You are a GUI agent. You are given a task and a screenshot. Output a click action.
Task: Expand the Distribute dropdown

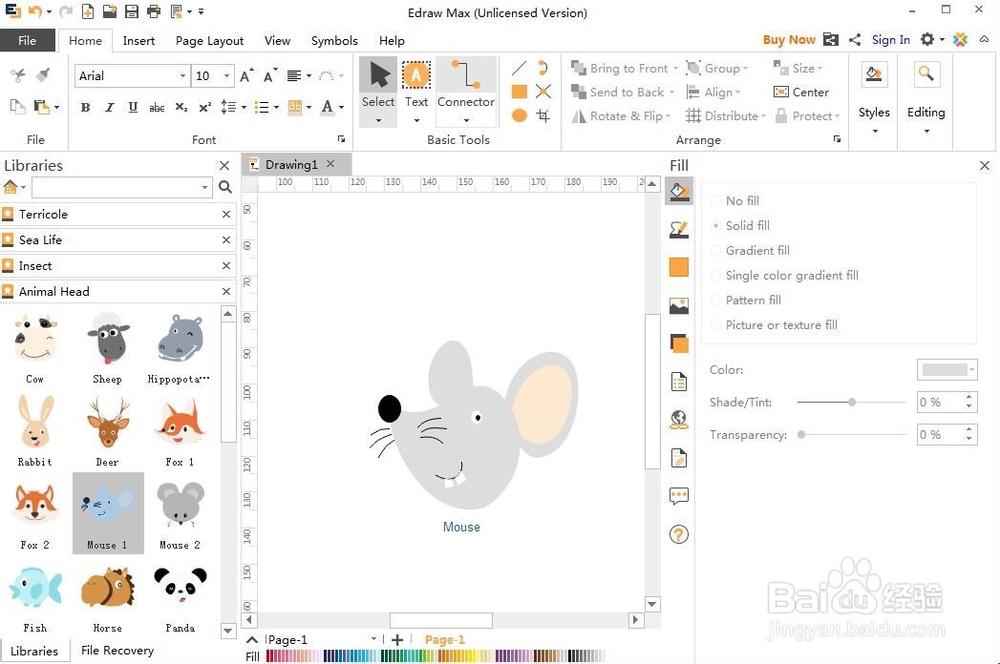[x=763, y=116]
